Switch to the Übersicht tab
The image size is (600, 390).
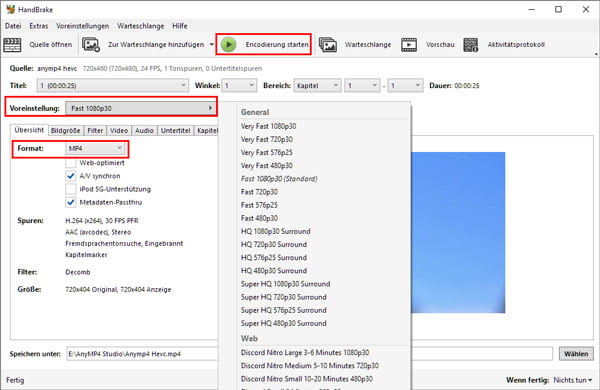click(x=29, y=130)
